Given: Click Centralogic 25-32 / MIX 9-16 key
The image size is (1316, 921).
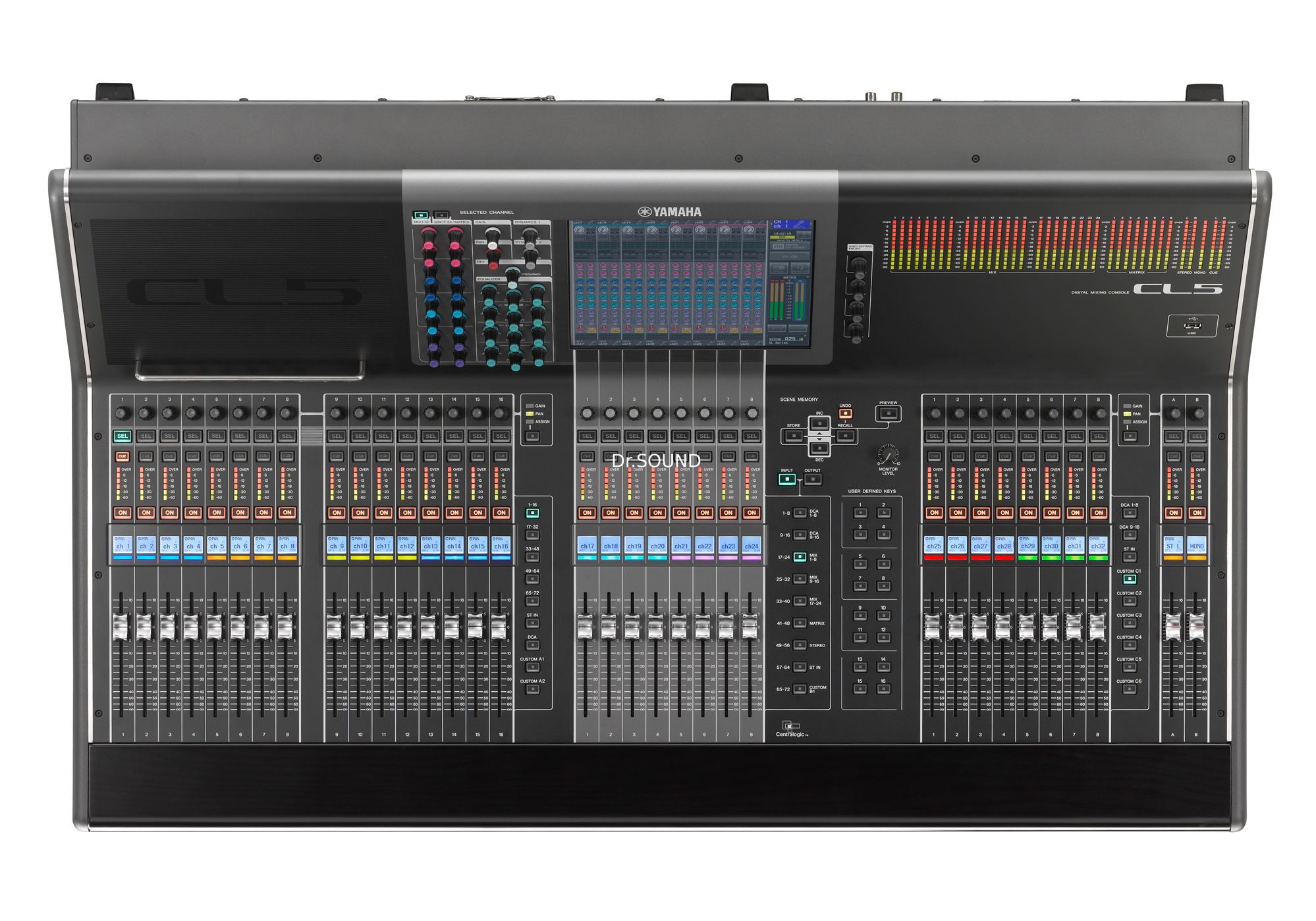Looking at the screenshot, I should click(x=800, y=579).
